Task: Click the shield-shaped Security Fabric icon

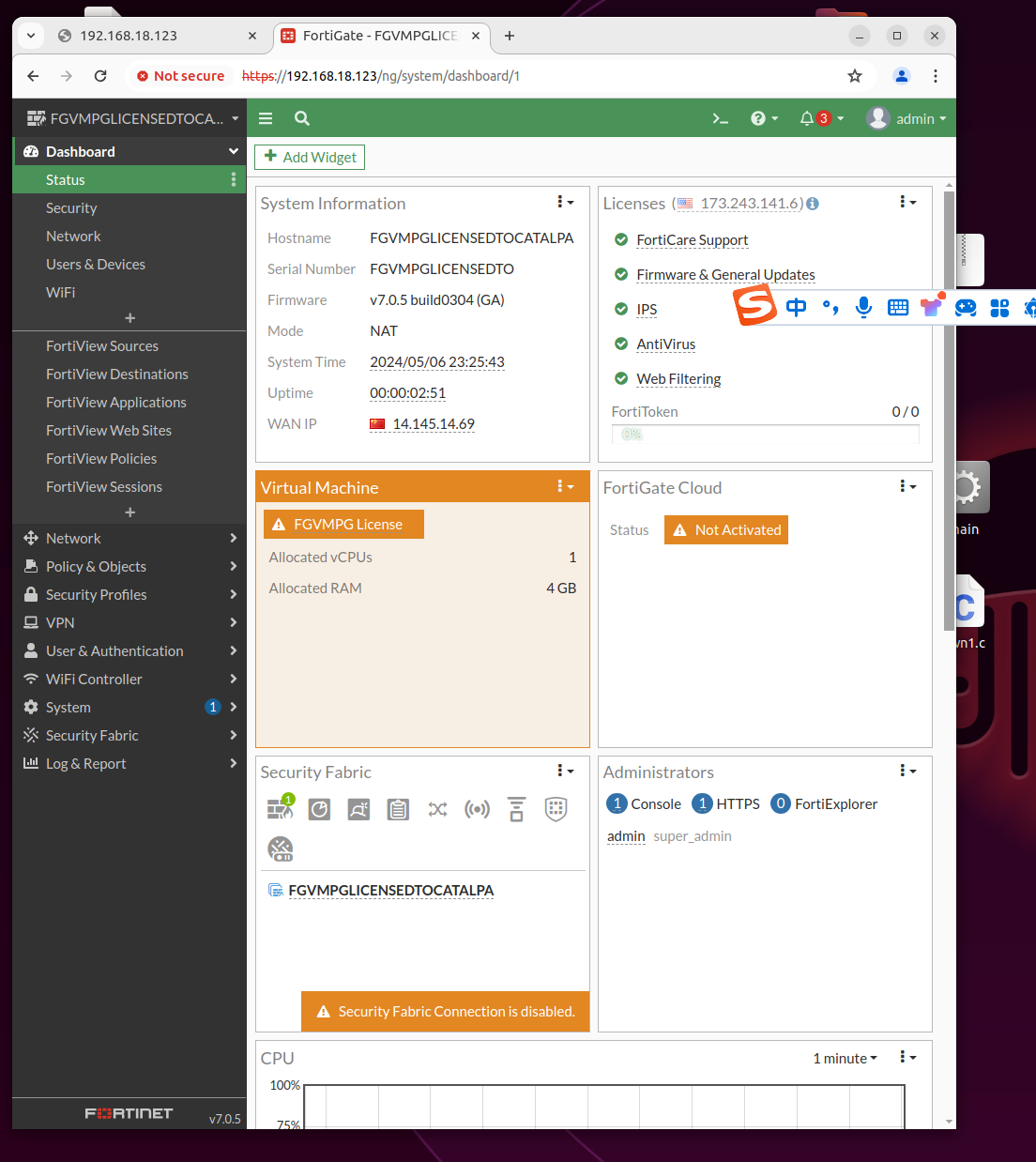Action: click(556, 809)
